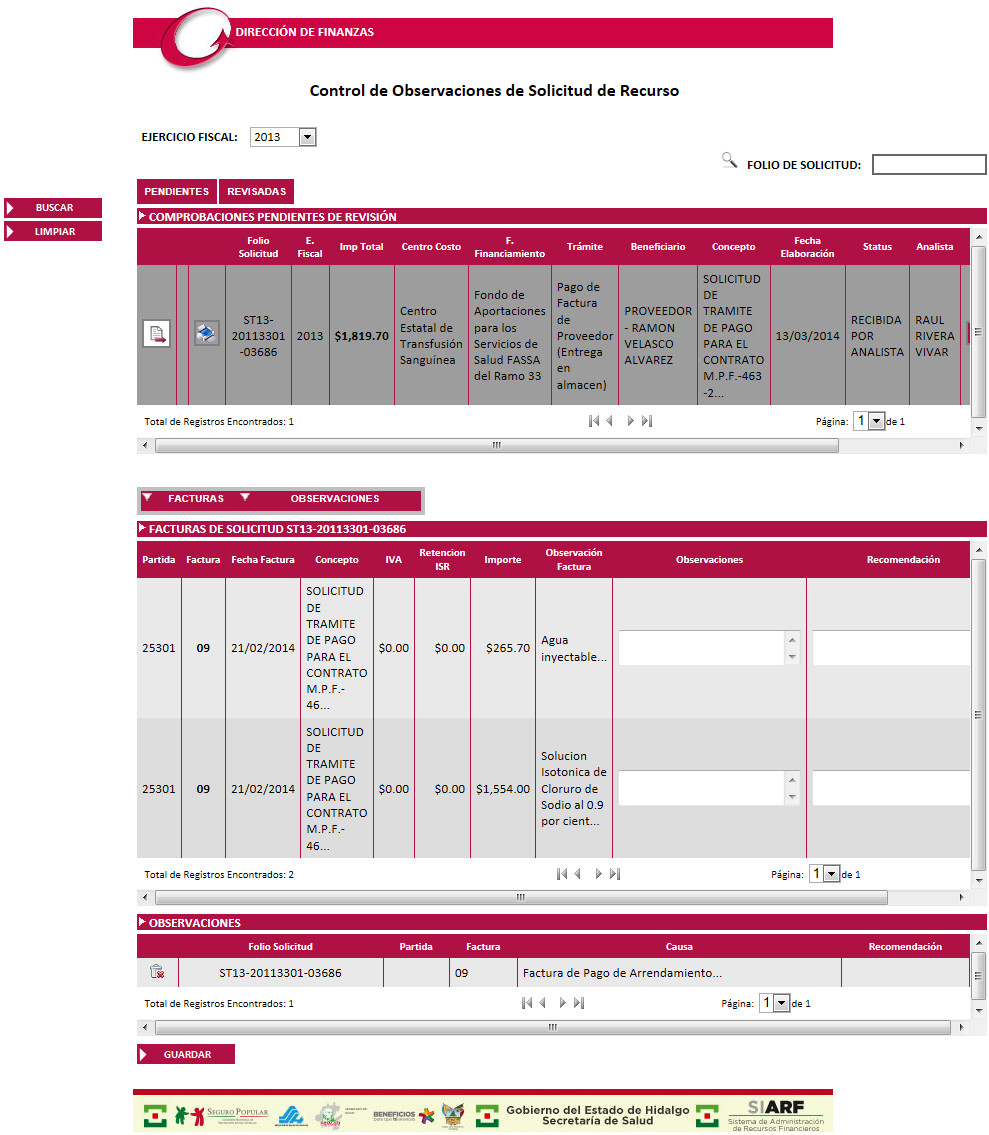
Task: Click horizontal scrollbar under Comprobaciones table
Action: (497, 446)
